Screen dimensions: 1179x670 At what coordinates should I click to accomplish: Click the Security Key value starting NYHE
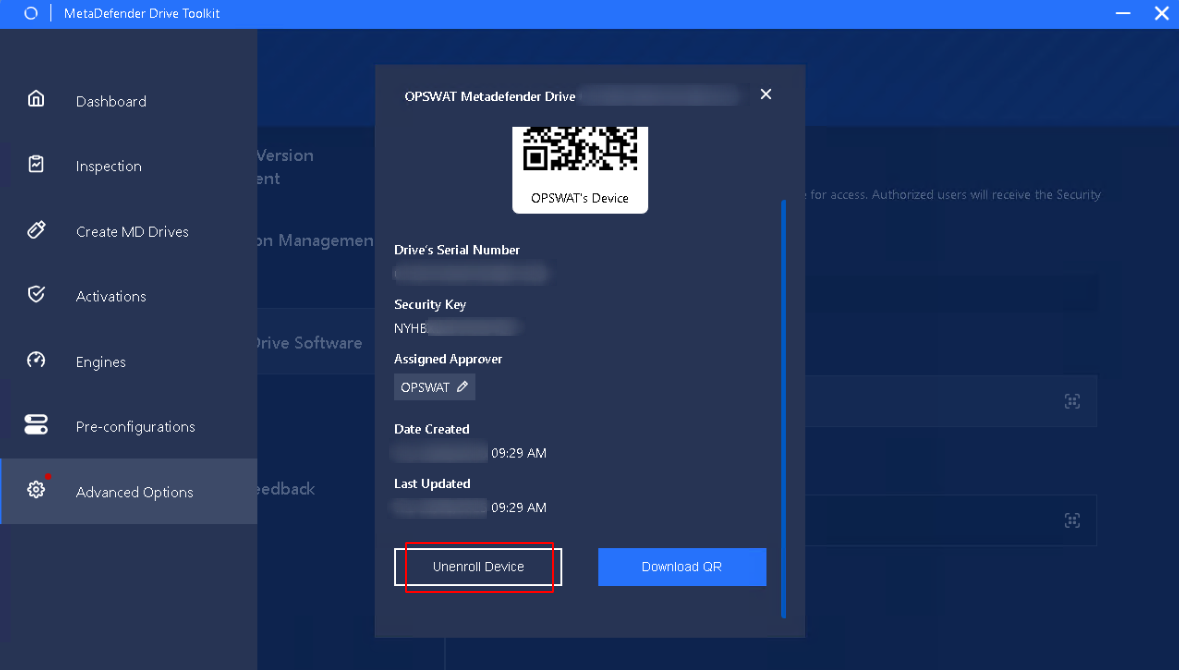pos(456,328)
